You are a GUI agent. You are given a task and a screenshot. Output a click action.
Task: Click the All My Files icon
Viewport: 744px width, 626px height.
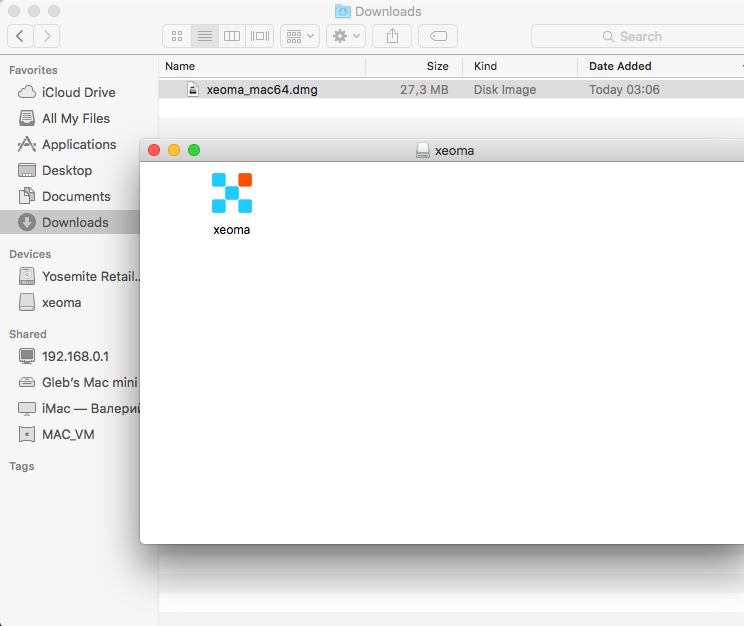click(27, 118)
